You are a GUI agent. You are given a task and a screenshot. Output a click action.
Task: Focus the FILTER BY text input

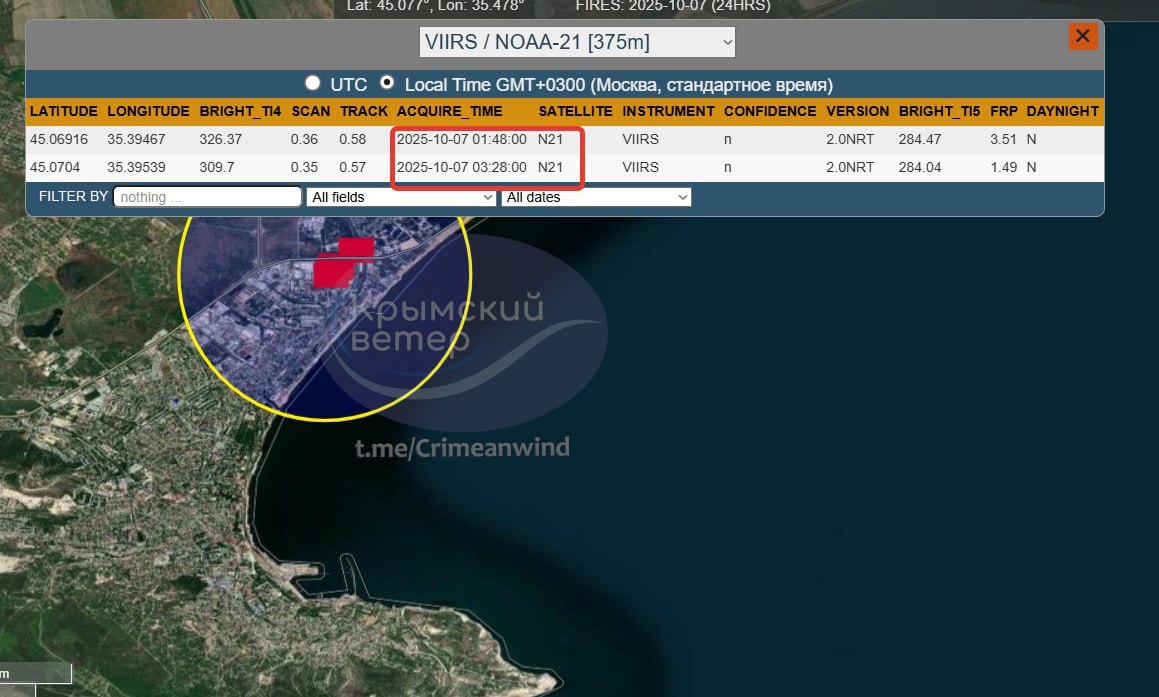click(207, 197)
